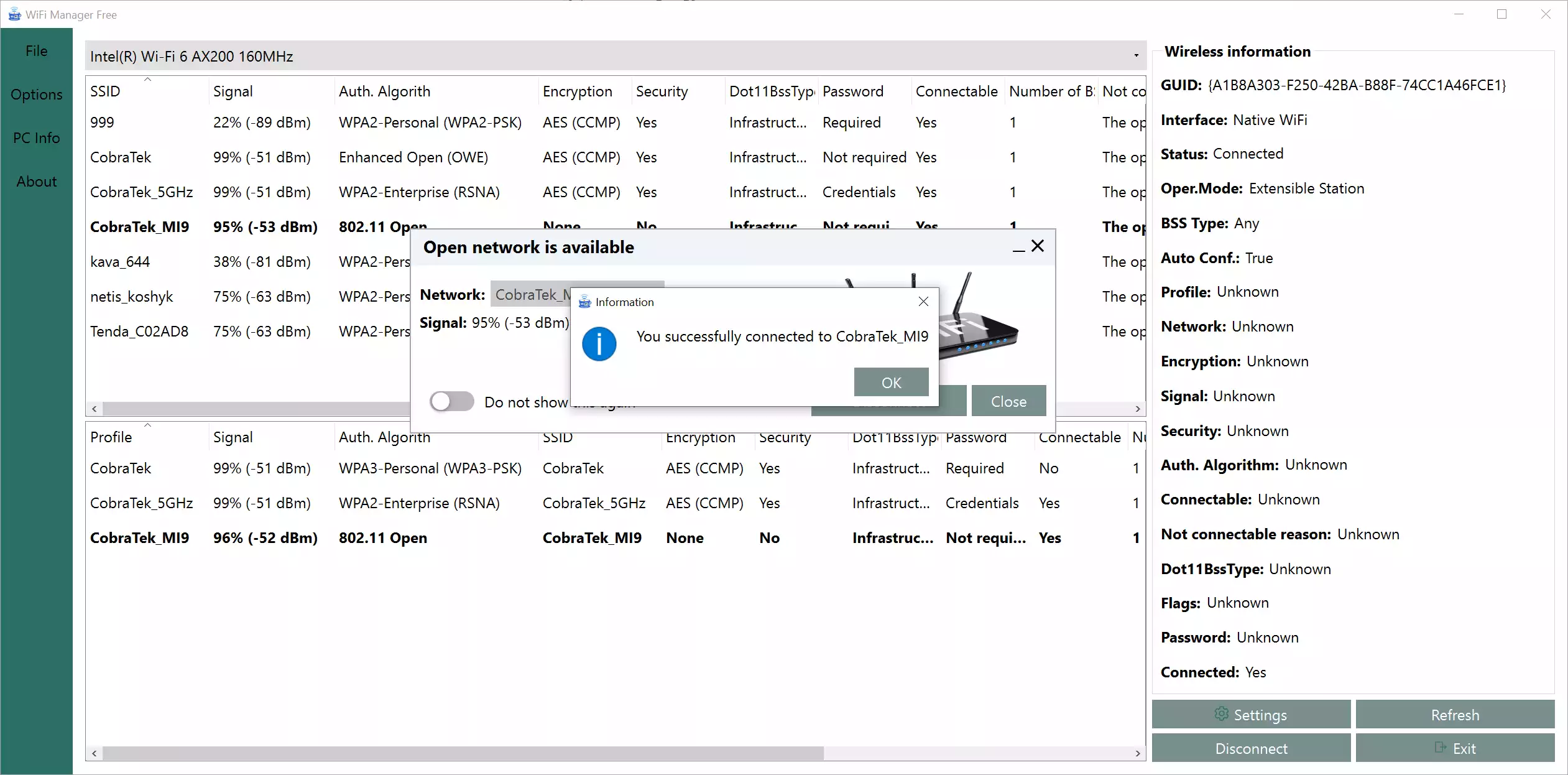The height and width of the screenshot is (775, 1568).
Task: Toggle the Do not show this again switch
Action: click(452, 401)
